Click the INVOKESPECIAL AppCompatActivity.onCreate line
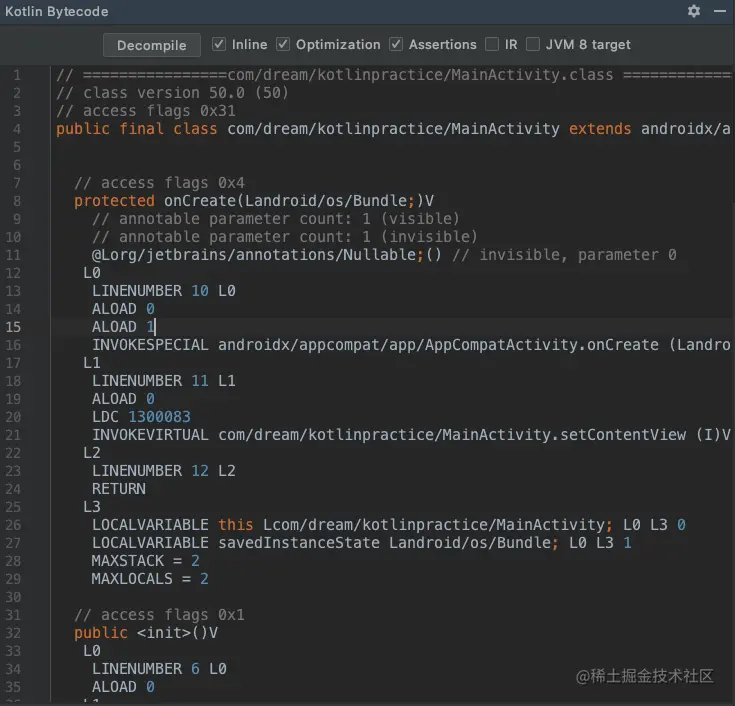 [x=411, y=345]
